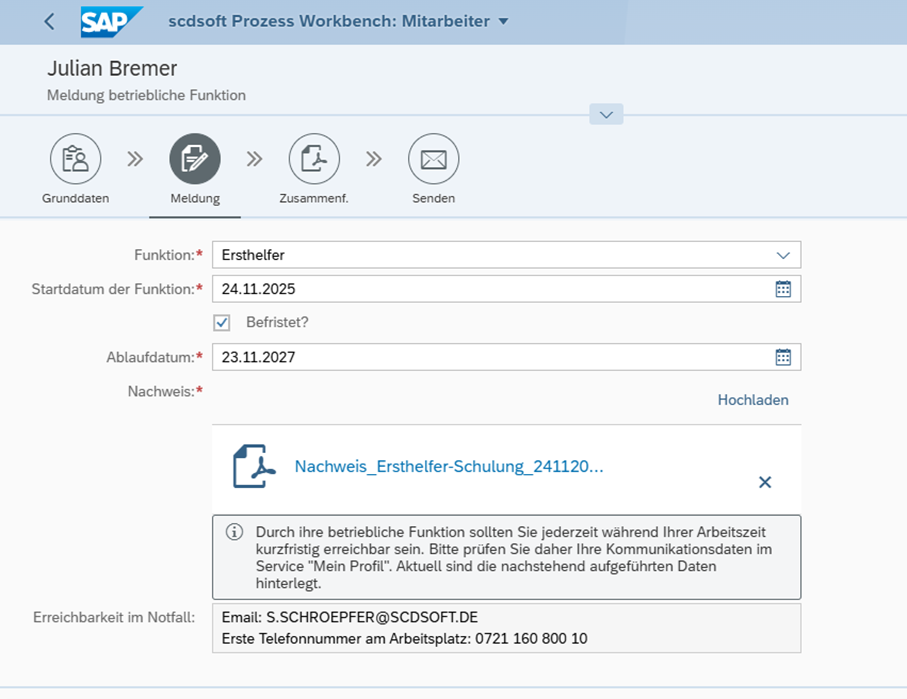Image resolution: width=907 pixels, height=699 pixels.
Task: Click the Hochladen upload link
Action: 752,400
